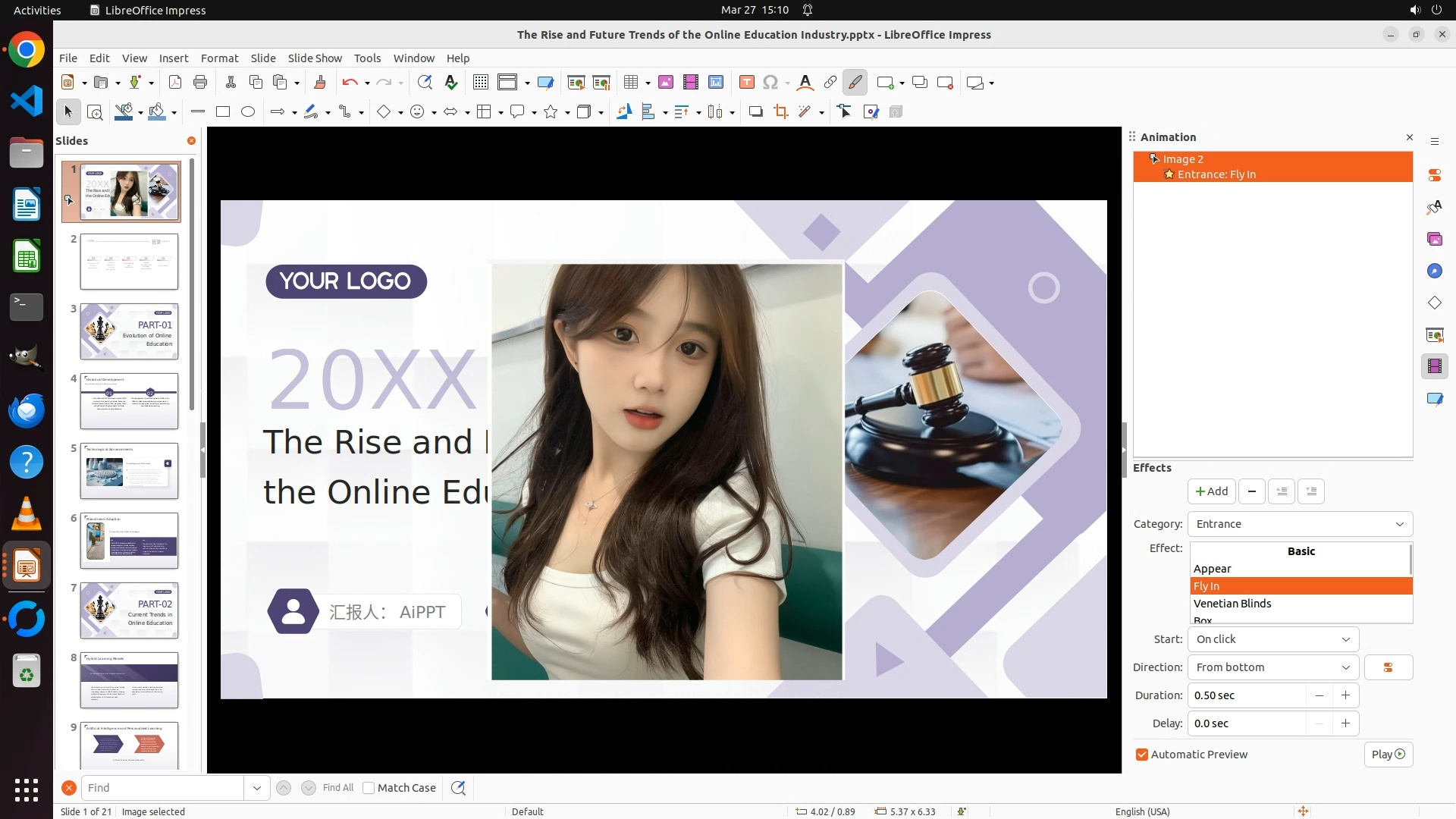Click the Add effect button

click(x=1211, y=491)
